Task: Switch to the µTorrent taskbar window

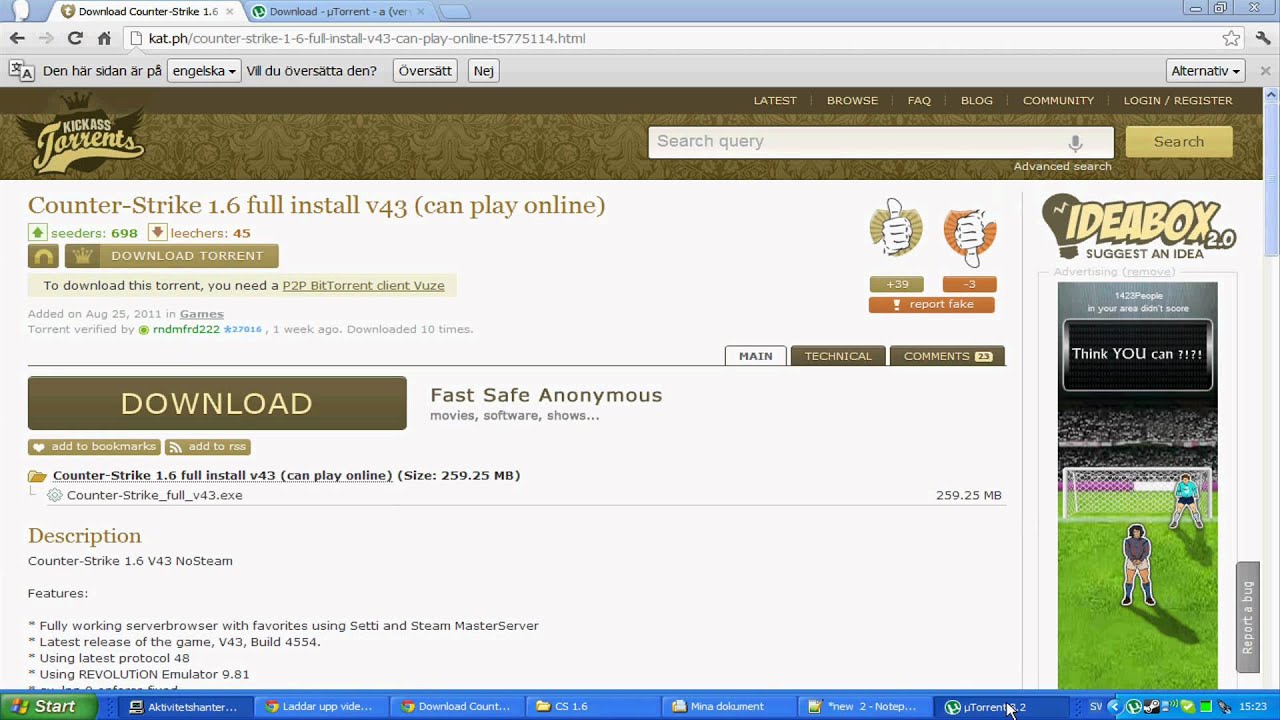Action: (x=1002, y=706)
